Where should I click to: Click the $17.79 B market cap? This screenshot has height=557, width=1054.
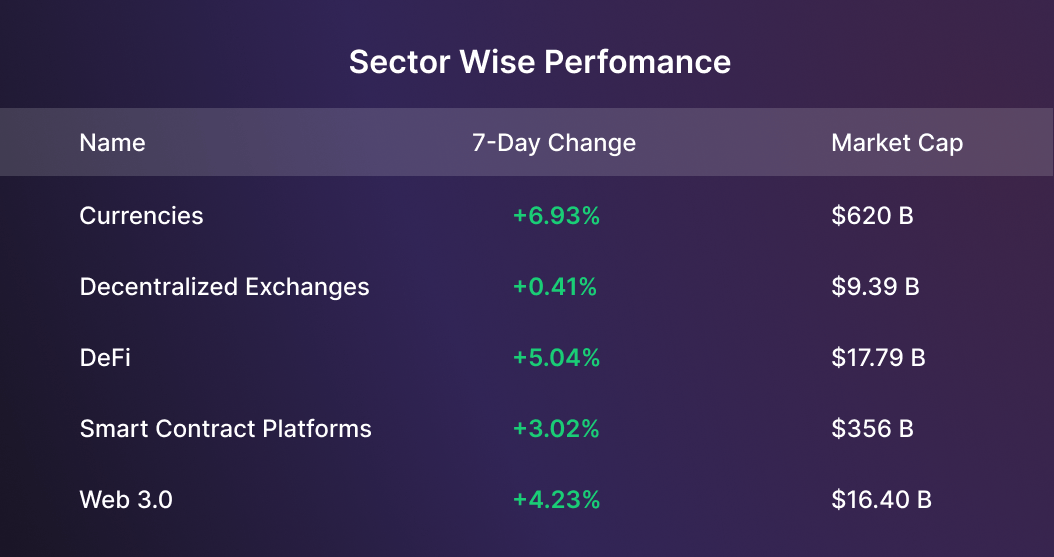coord(878,358)
